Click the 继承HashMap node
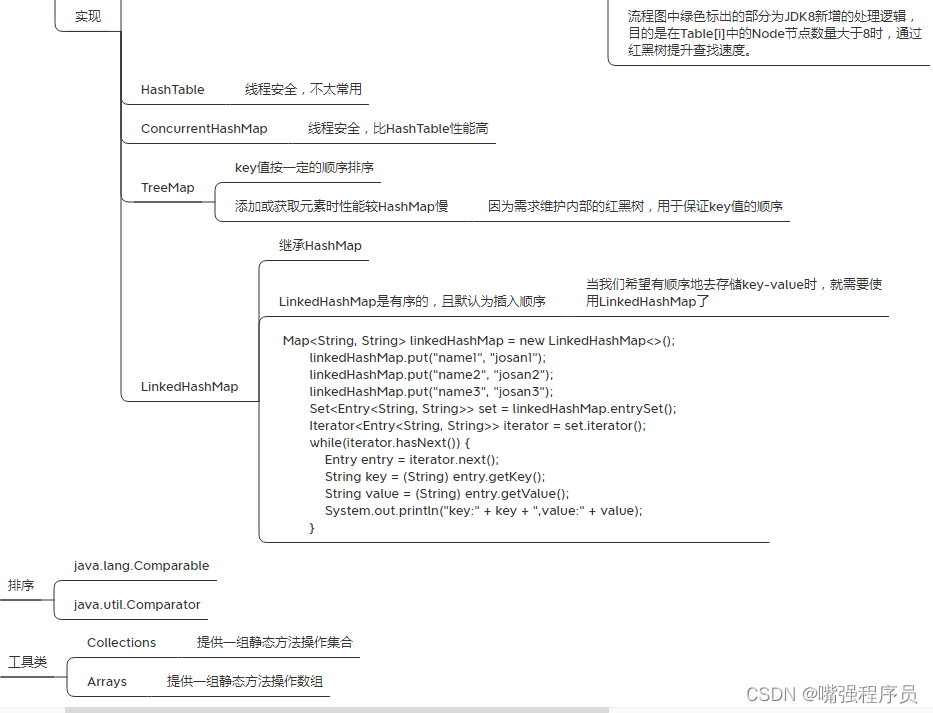This screenshot has height=713, width=933. click(x=320, y=246)
